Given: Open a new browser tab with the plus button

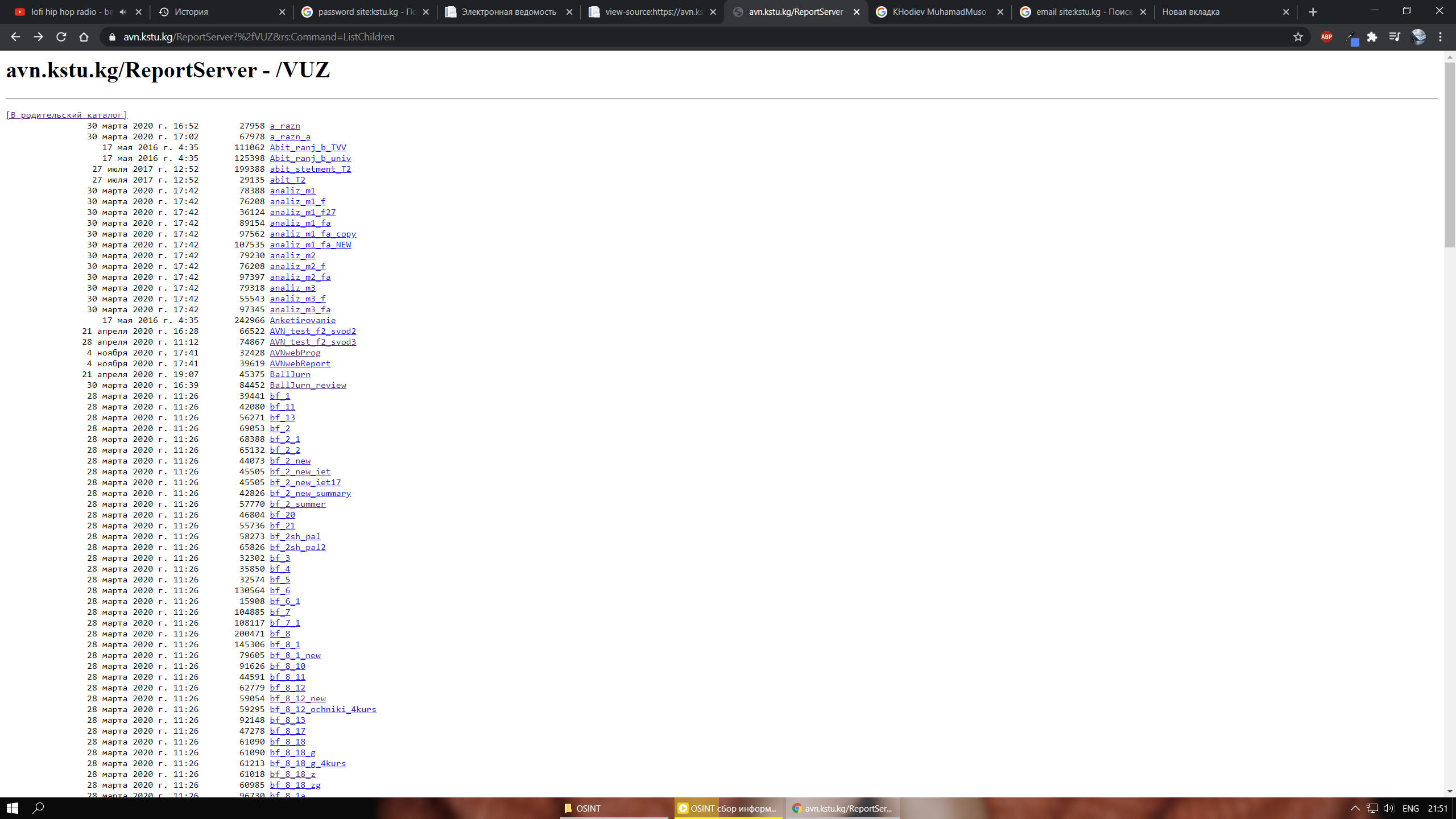Looking at the screenshot, I should tap(1313, 12).
